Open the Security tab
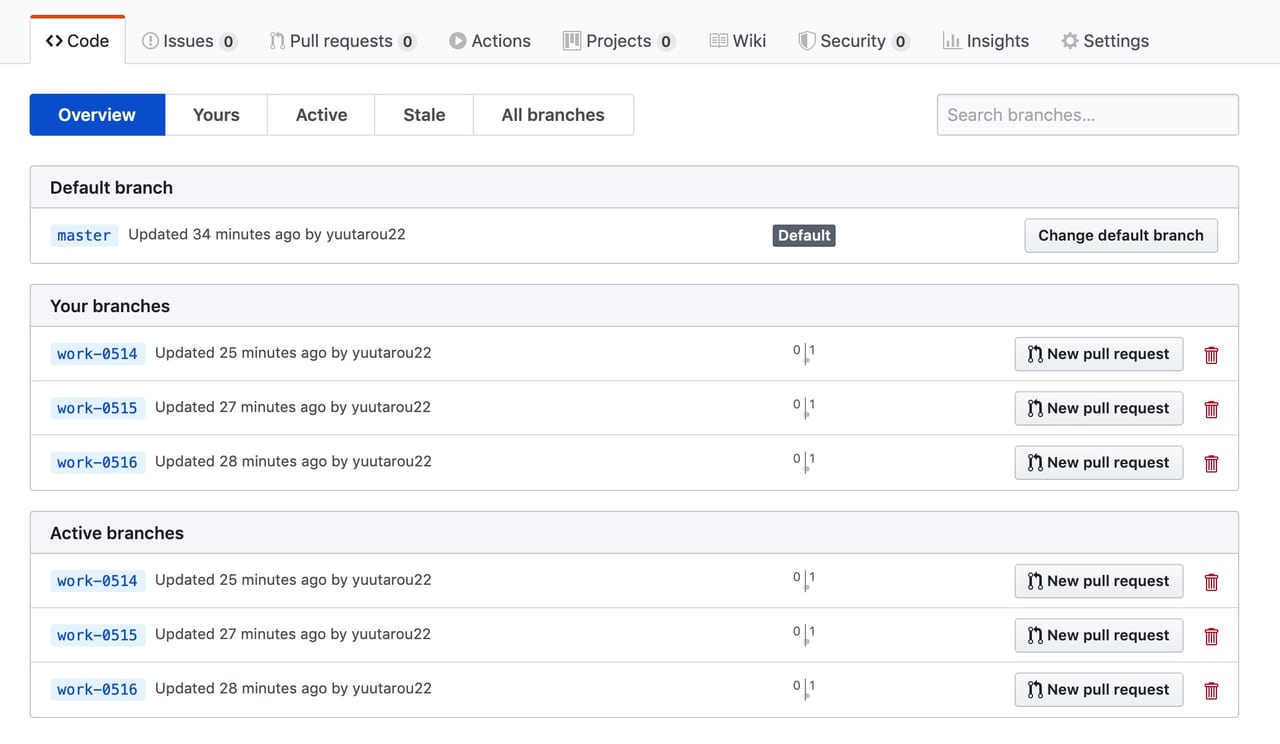Screen dimensions: 1280x744 click(852, 41)
